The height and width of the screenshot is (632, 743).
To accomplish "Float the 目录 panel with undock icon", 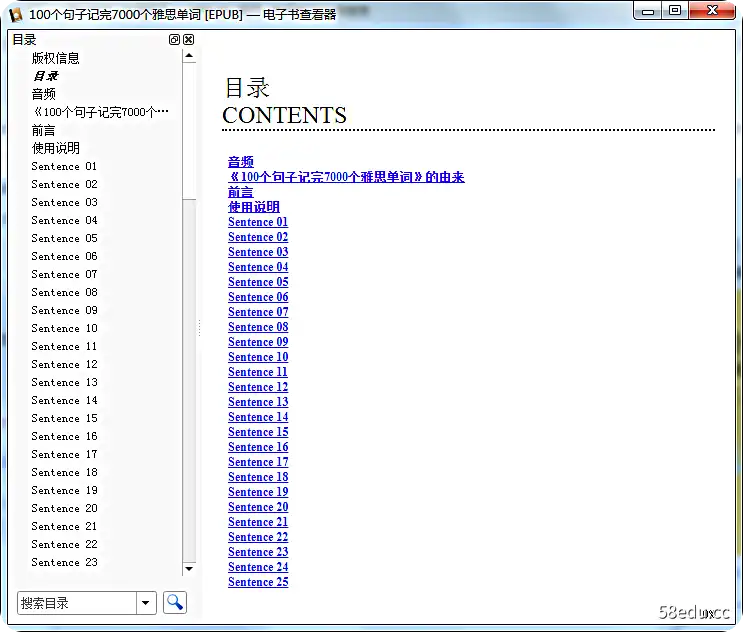I will [x=174, y=40].
